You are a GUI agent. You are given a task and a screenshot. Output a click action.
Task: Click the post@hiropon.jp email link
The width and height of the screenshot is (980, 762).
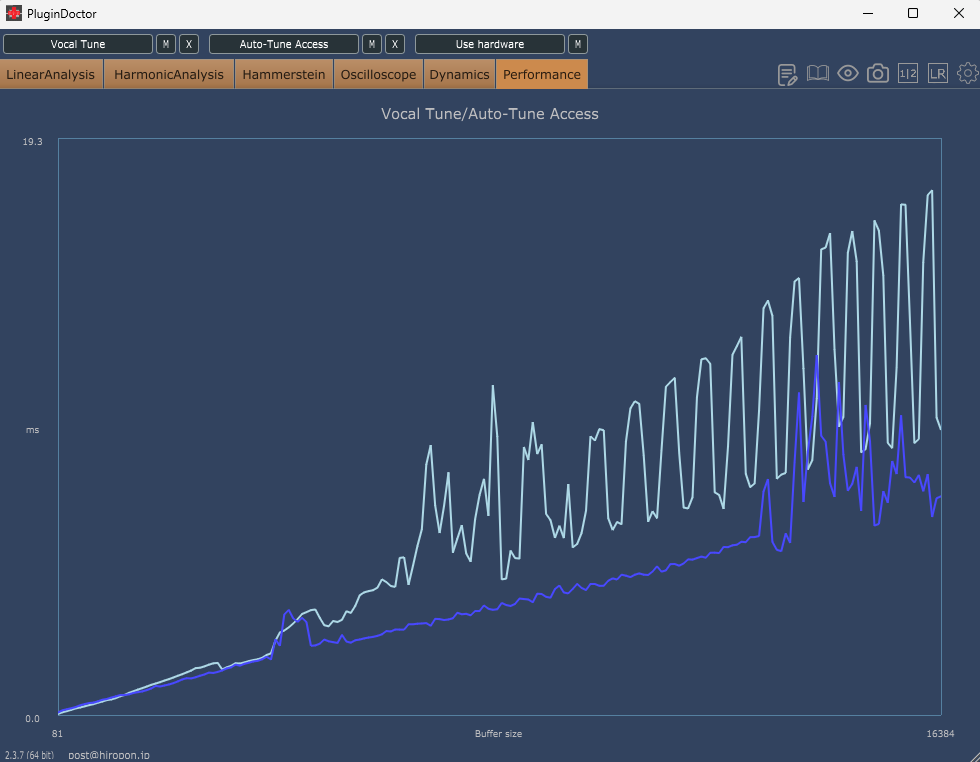click(x=109, y=755)
